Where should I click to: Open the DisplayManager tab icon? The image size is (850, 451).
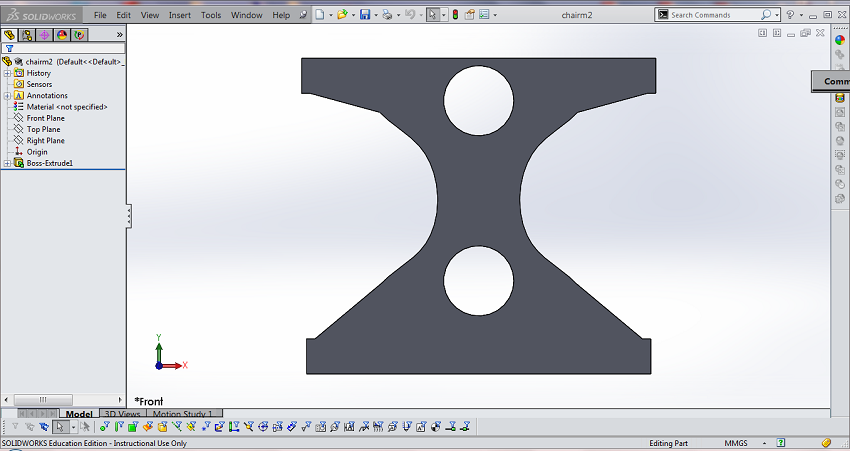62,34
